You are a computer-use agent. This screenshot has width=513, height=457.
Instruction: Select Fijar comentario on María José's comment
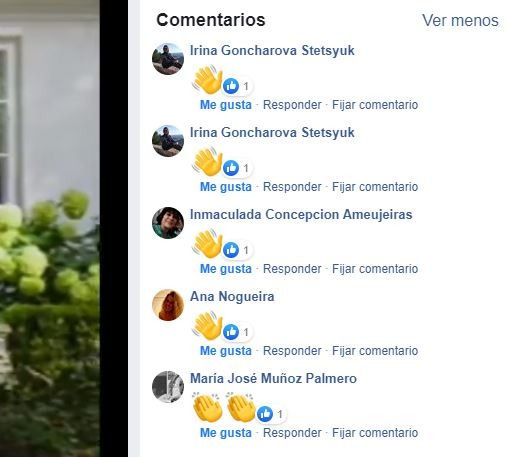point(375,433)
